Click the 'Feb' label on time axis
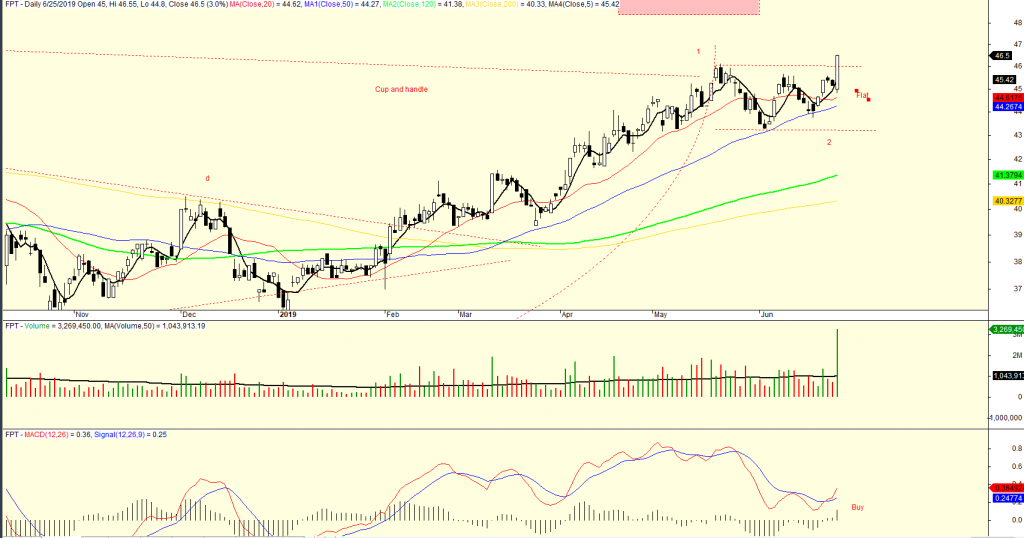 point(393,314)
